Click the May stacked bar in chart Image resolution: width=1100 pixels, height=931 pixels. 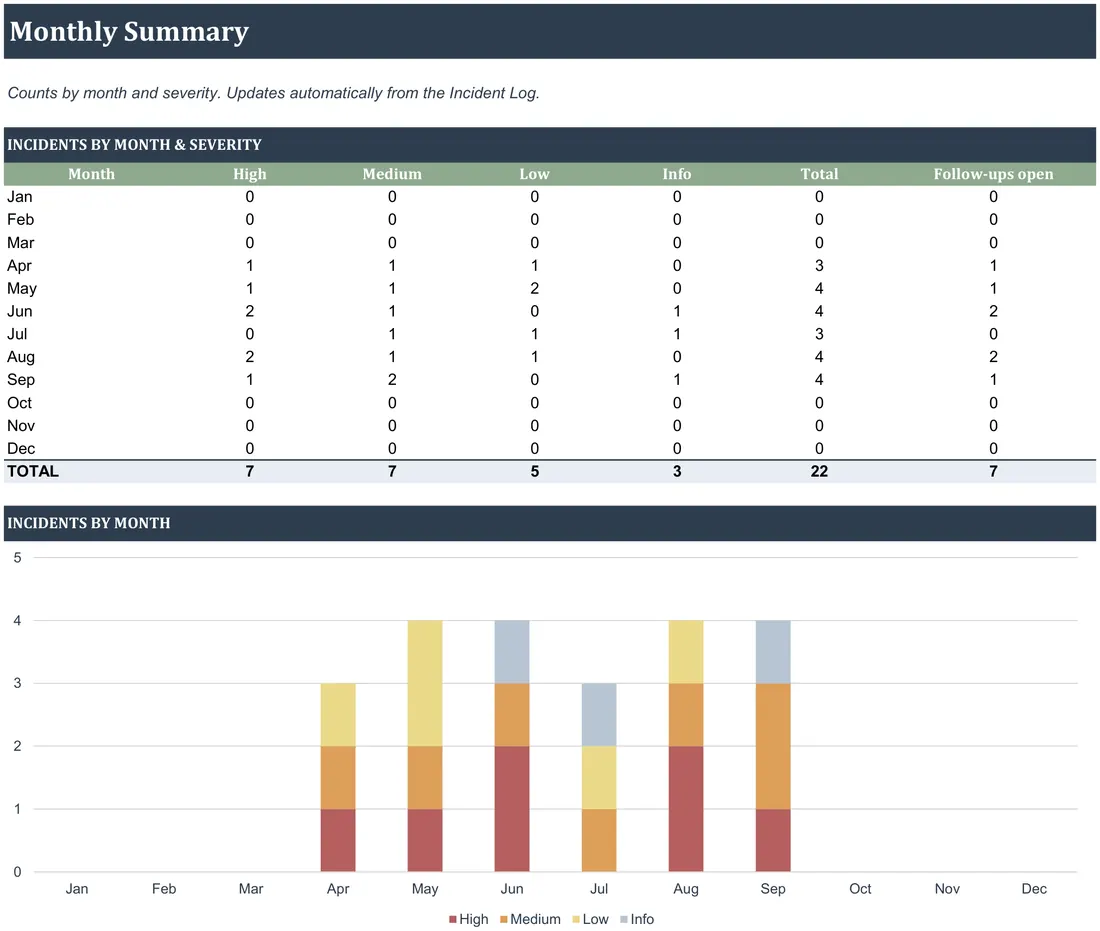(425, 746)
